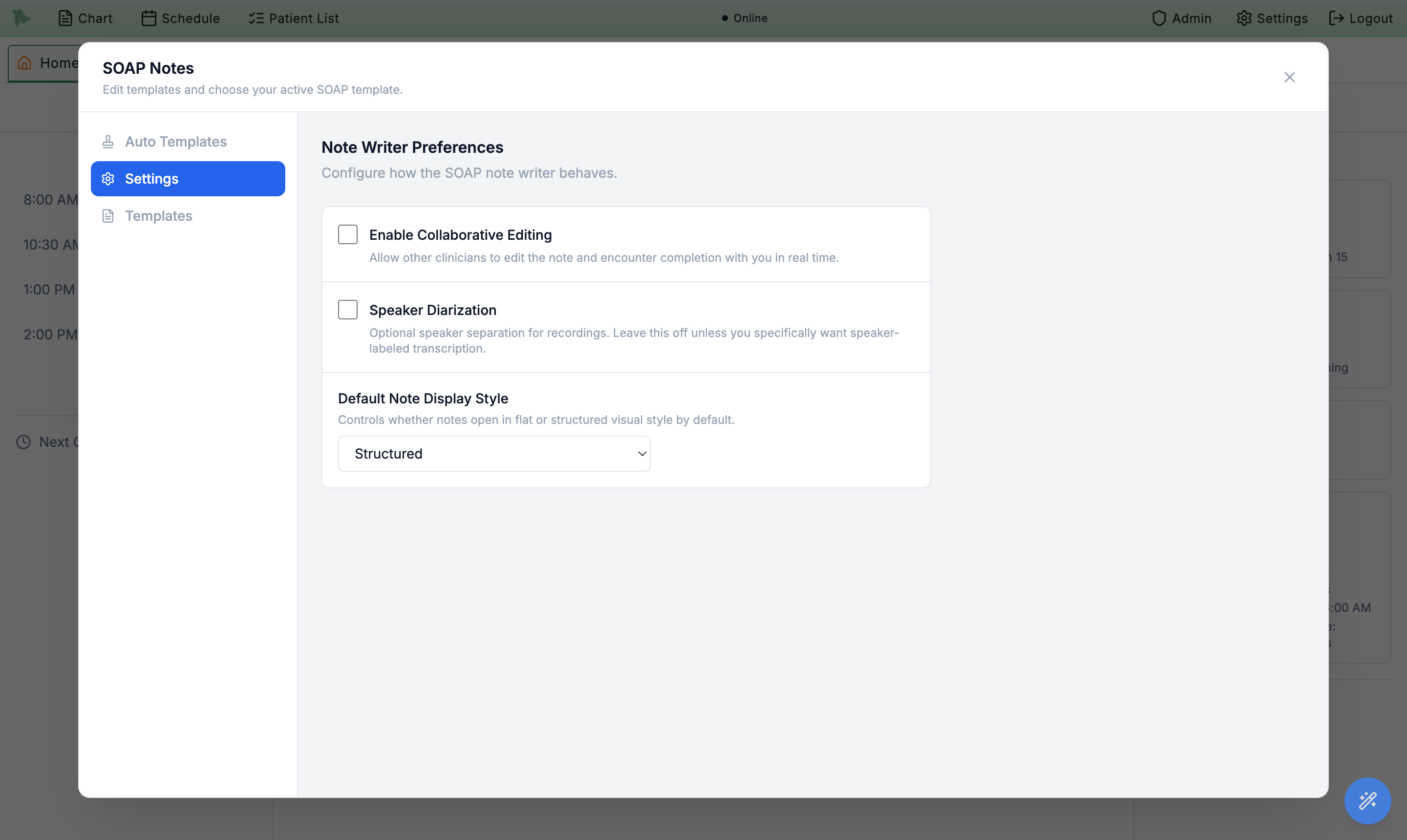Click the checklist icon beside Patient List

[x=256, y=18]
